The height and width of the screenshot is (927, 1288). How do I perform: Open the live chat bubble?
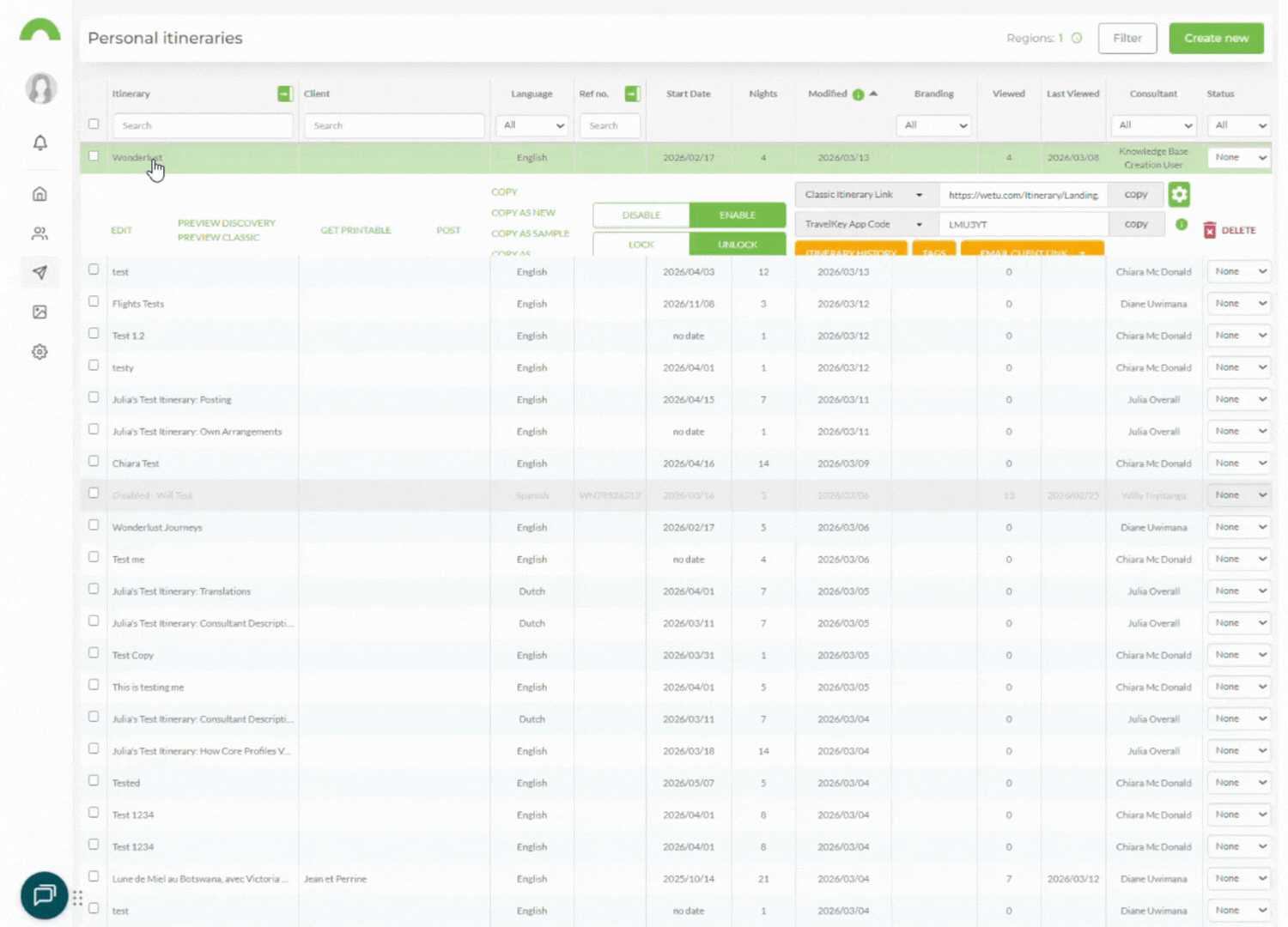tap(44, 895)
